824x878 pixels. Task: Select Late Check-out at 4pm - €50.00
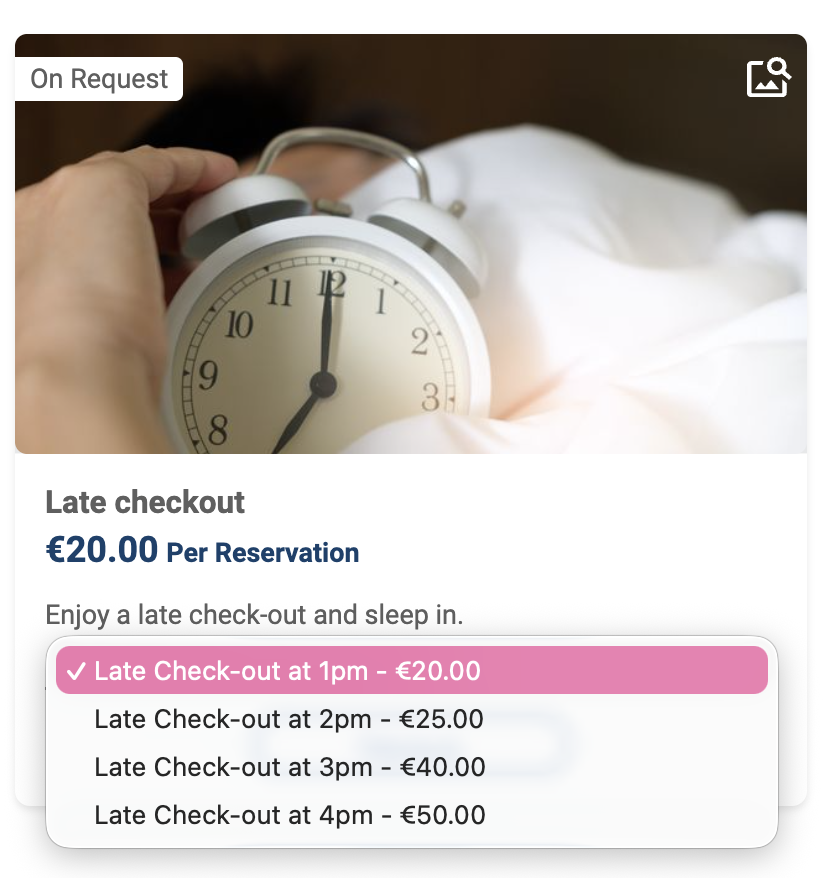(x=289, y=815)
